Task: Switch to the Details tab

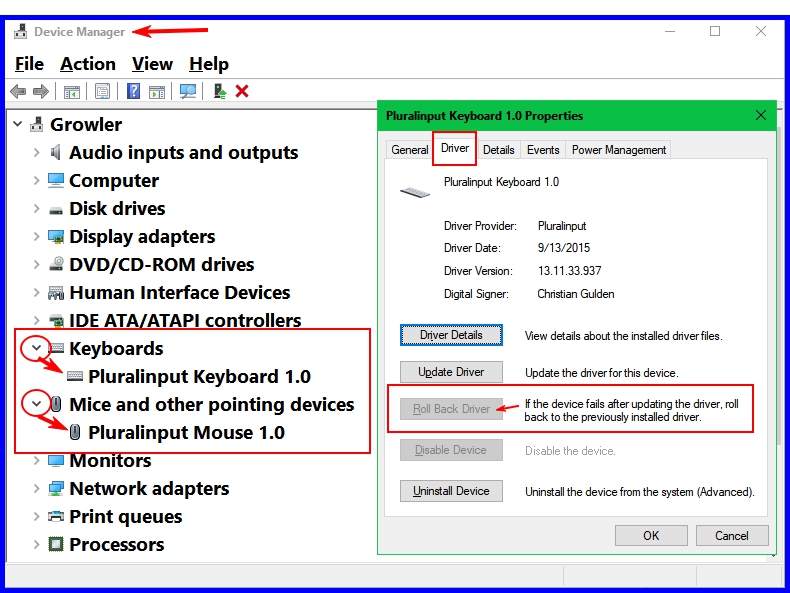Action: [499, 150]
